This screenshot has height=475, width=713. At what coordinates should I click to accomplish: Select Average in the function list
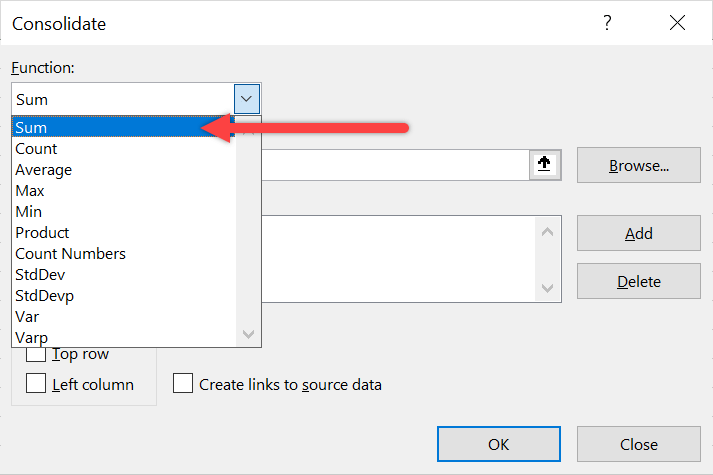124,170
